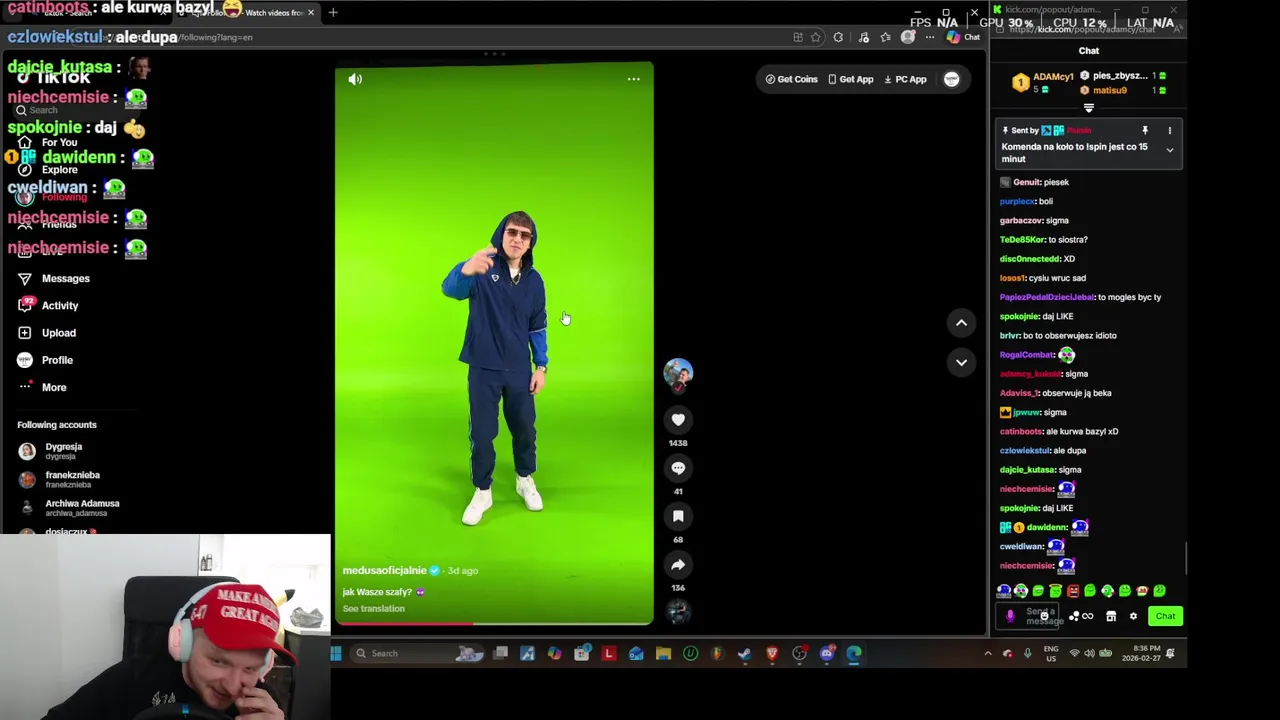Open Steam from the taskbar

pos(744,653)
